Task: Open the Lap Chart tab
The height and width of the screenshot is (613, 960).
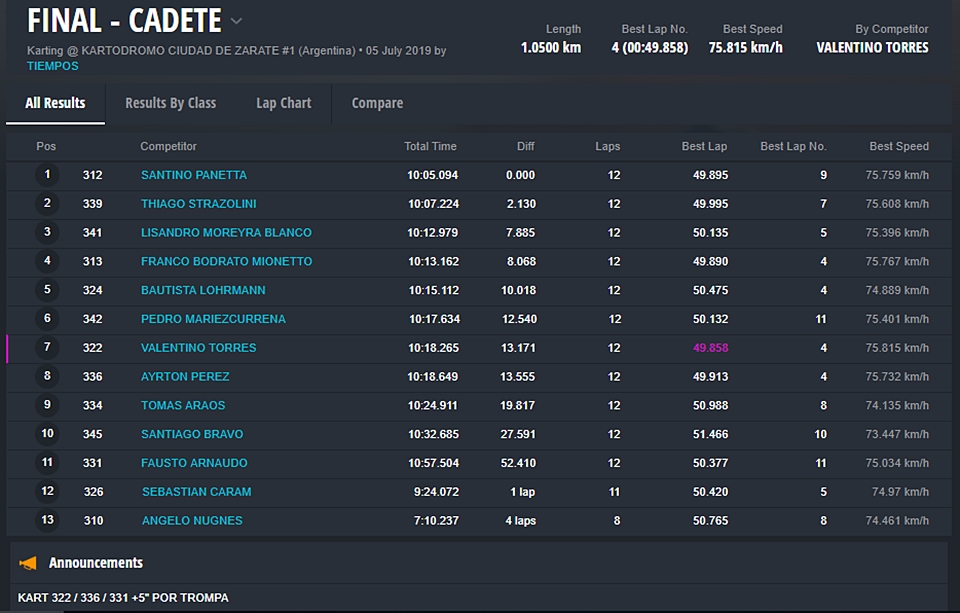Action: coord(283,103)
